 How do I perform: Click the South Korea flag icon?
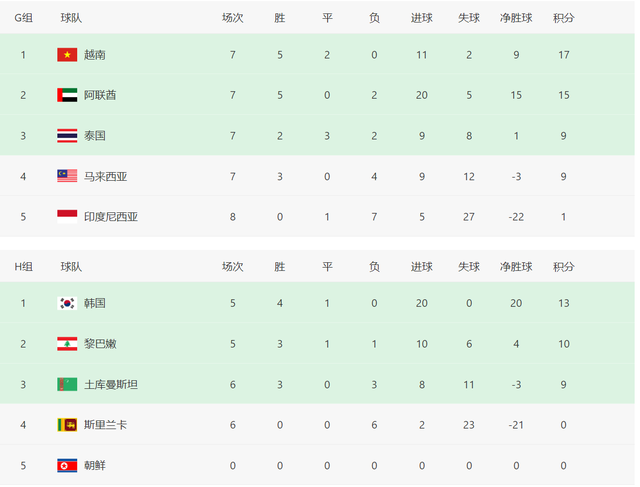[x=67, y=303]
